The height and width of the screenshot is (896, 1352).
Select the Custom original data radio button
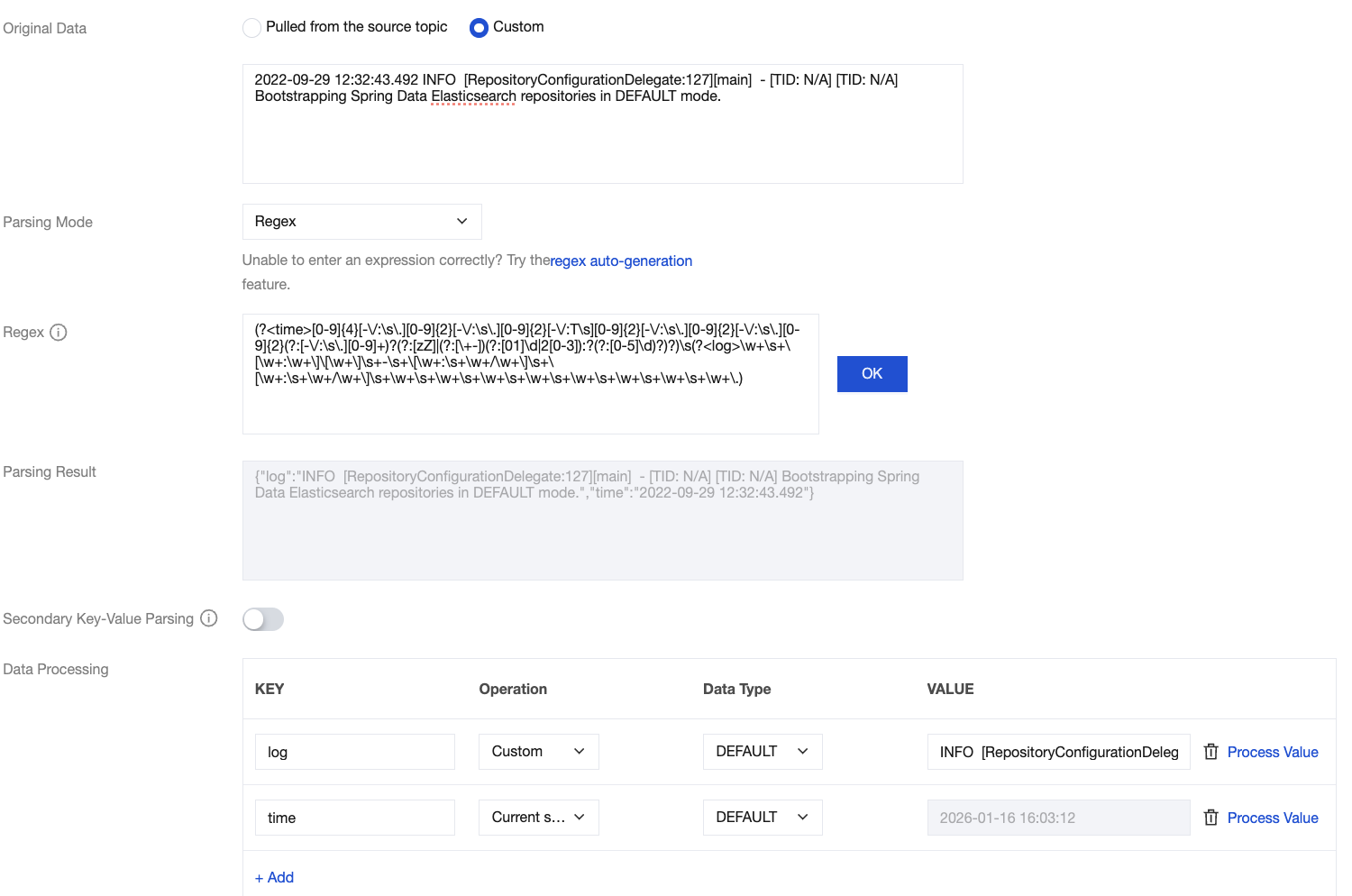pos(480,28)
